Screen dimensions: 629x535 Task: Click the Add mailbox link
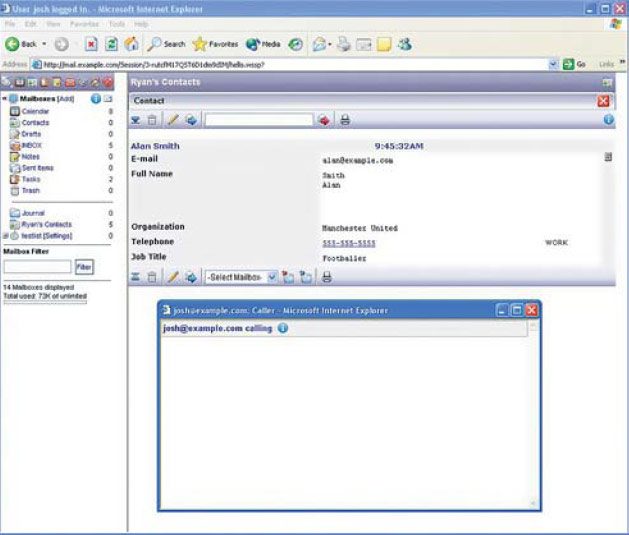pos(66,100)
